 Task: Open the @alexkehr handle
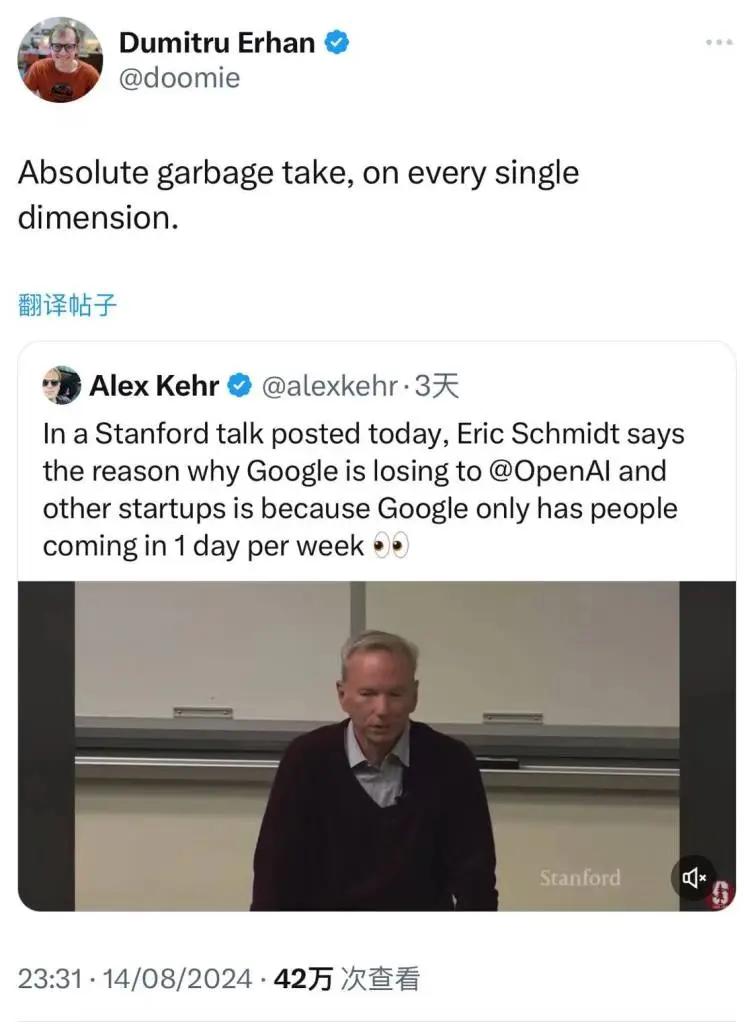328,386
